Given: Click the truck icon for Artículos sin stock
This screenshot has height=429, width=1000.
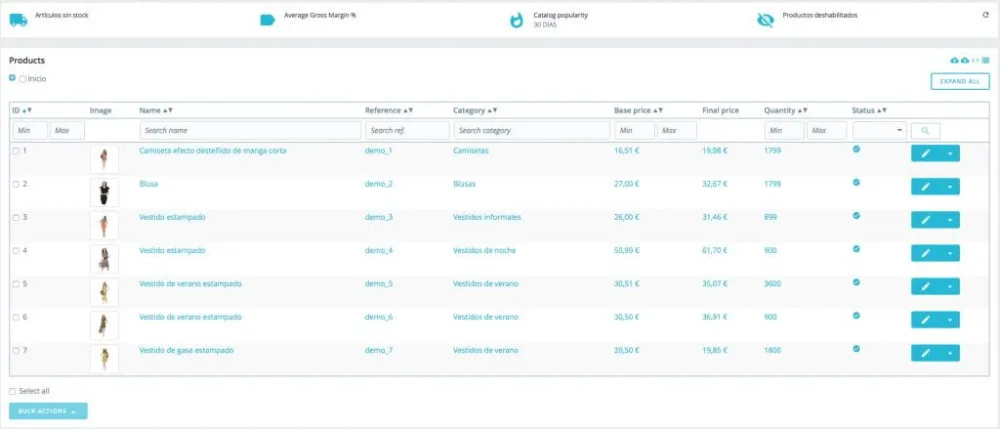Looking at the screenshot, I should [x=18, y=20].
